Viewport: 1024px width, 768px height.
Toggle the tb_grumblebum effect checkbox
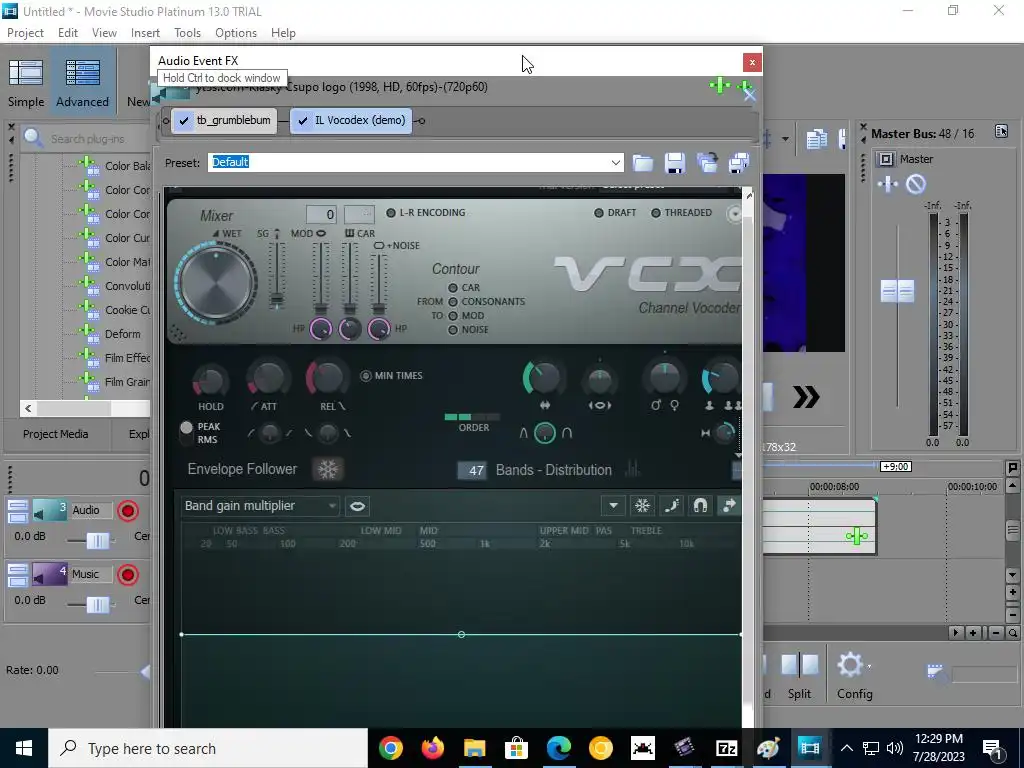tap(184, 121)
